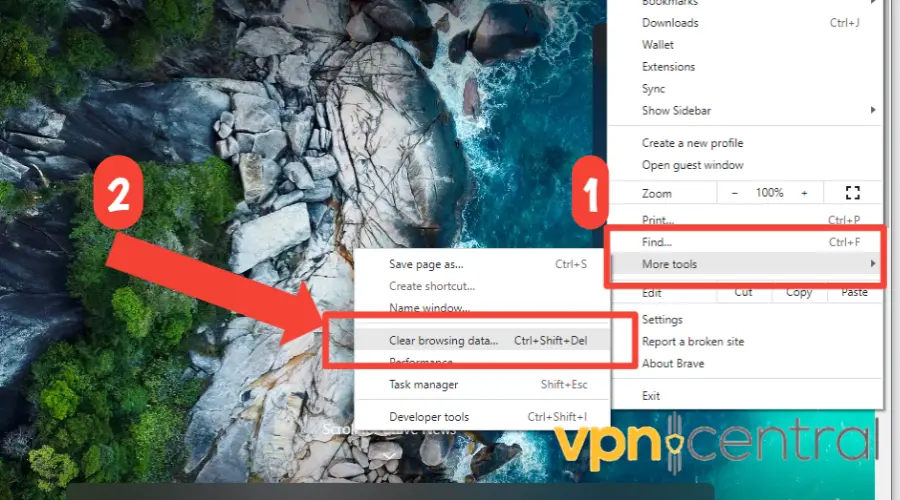900x500 pixels.
Task: Select Create a new profile
Action: pos(692,143)
